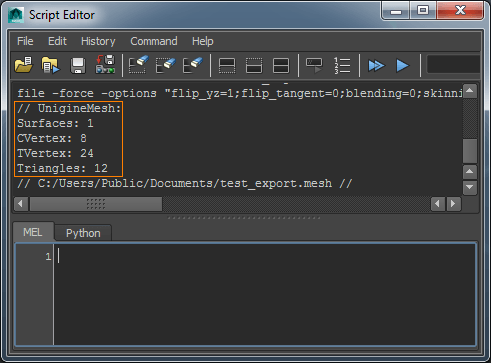
Task: Toggle the Show Line Numbers icon
Action: coord(342,65)
